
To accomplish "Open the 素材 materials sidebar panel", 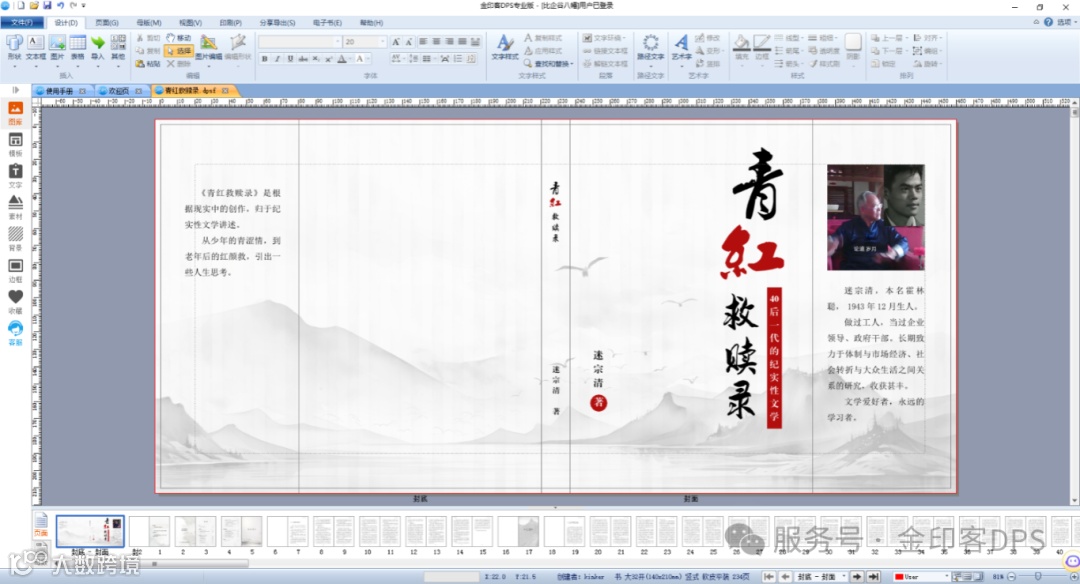I will 15,207.
